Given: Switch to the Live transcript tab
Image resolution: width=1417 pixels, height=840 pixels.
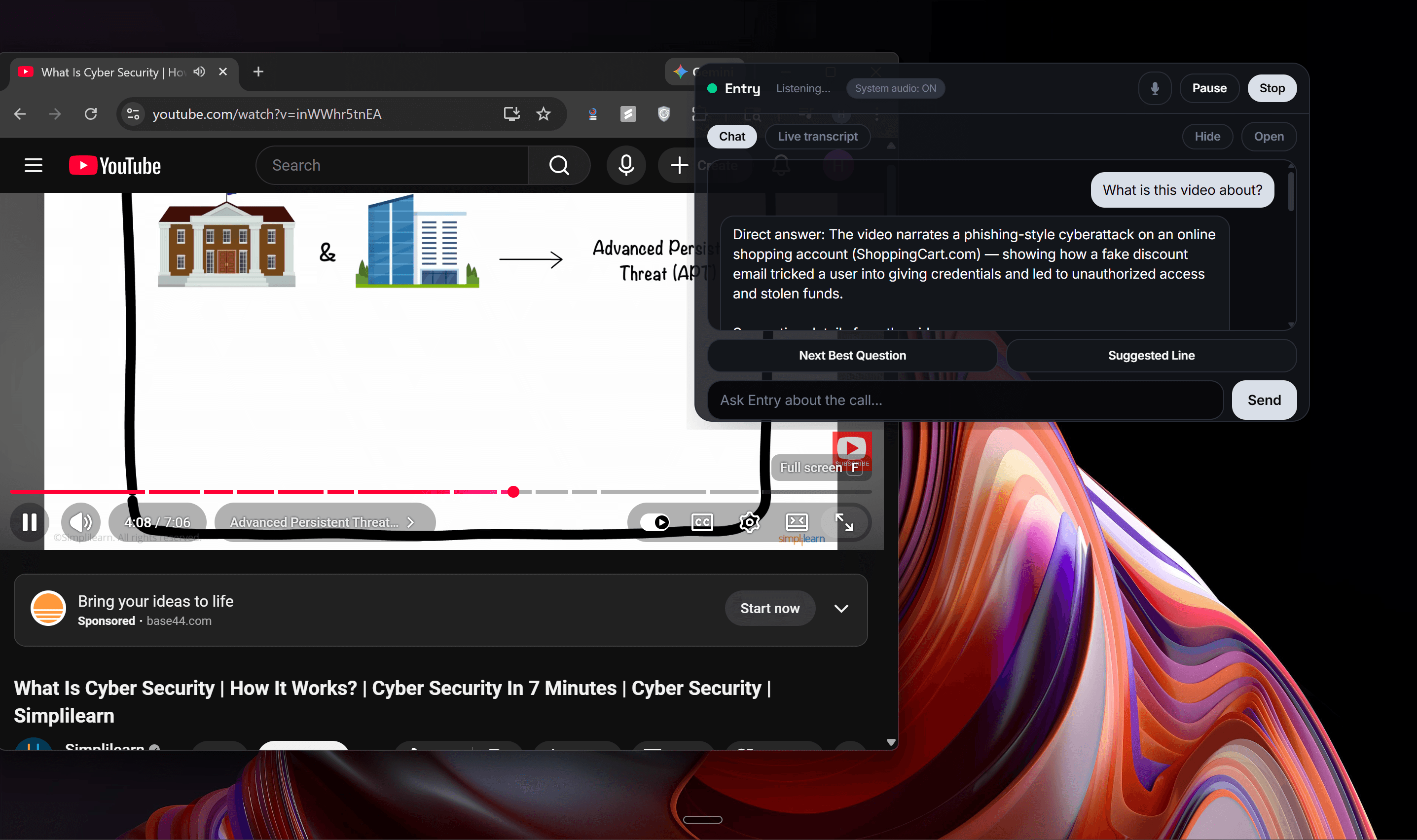Looking at the screenshot, I should pos(817,137).
